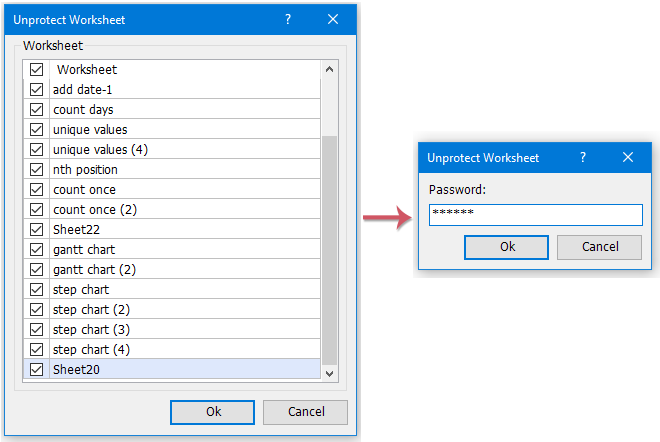Image resolution: width=660 pixels, height=442 pixels.
Task: Toggle the 'gantt chart (2)' checkbox
Action: [37, 270]
